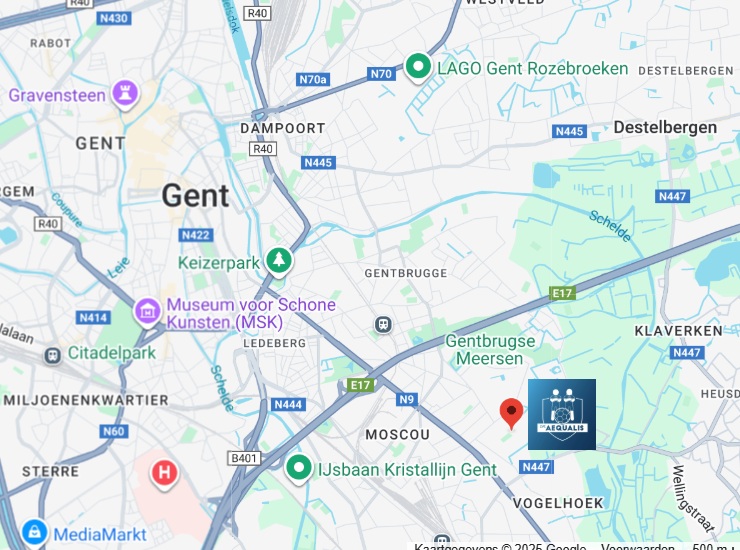Click the train station icon near Citadelpark
Screen dimensions: 740x550
(52, 355)
